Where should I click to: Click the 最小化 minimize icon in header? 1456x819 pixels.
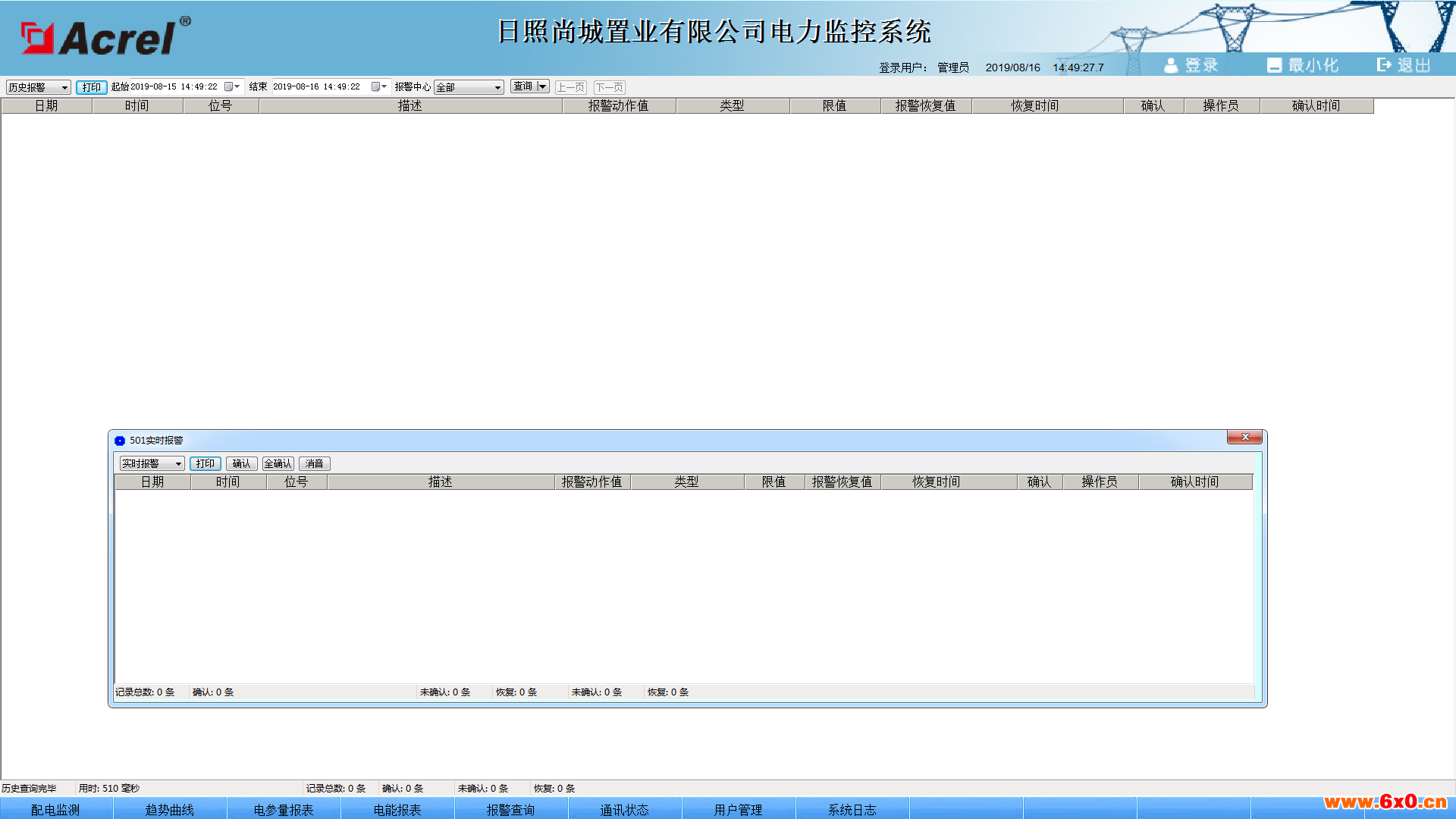pos(1274,65)
